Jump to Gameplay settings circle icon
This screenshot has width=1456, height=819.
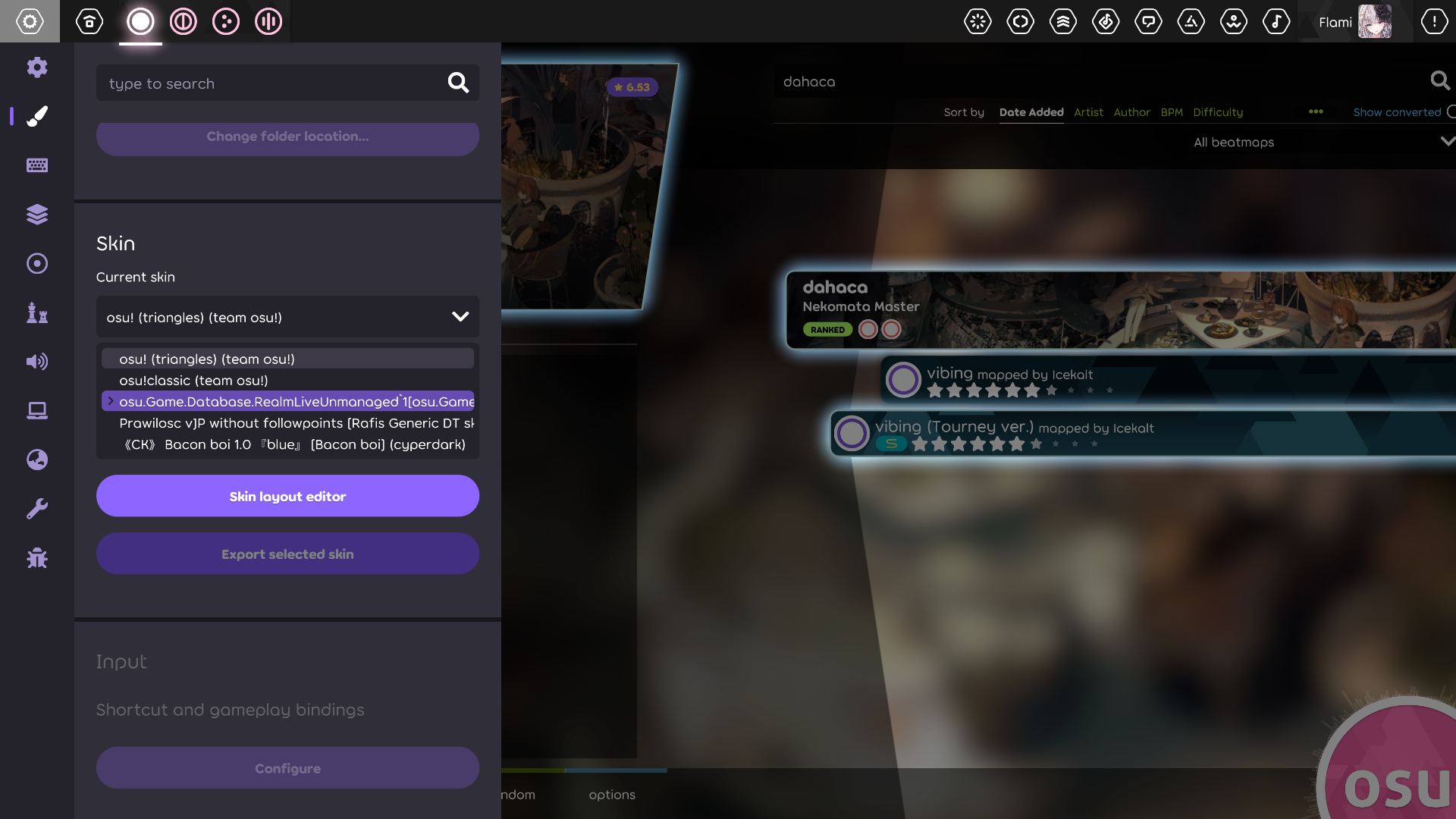point(37,263)
